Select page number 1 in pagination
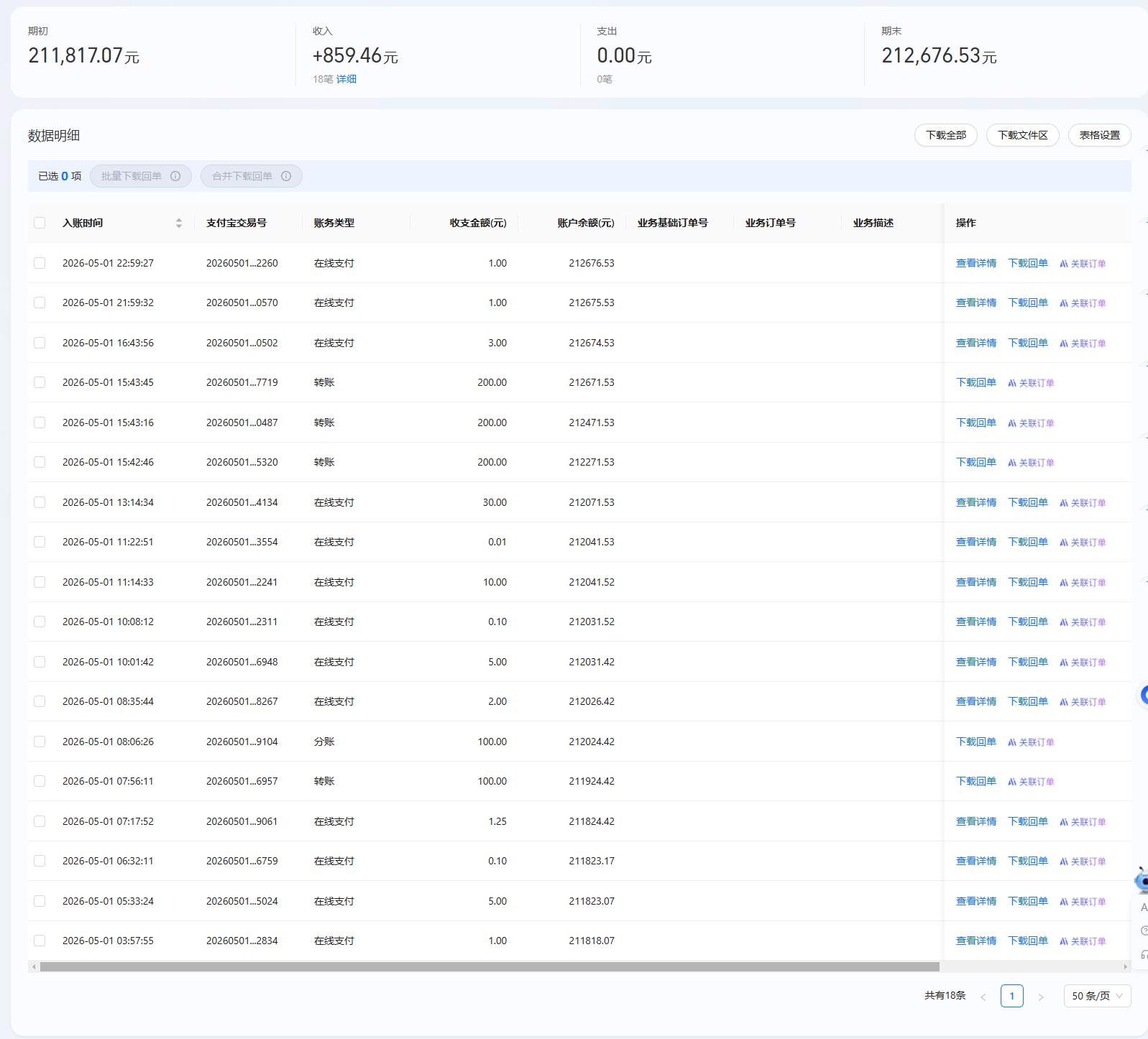Screen dimensions: 1148x1039 pyautogui.click(x=1012, y=996)
